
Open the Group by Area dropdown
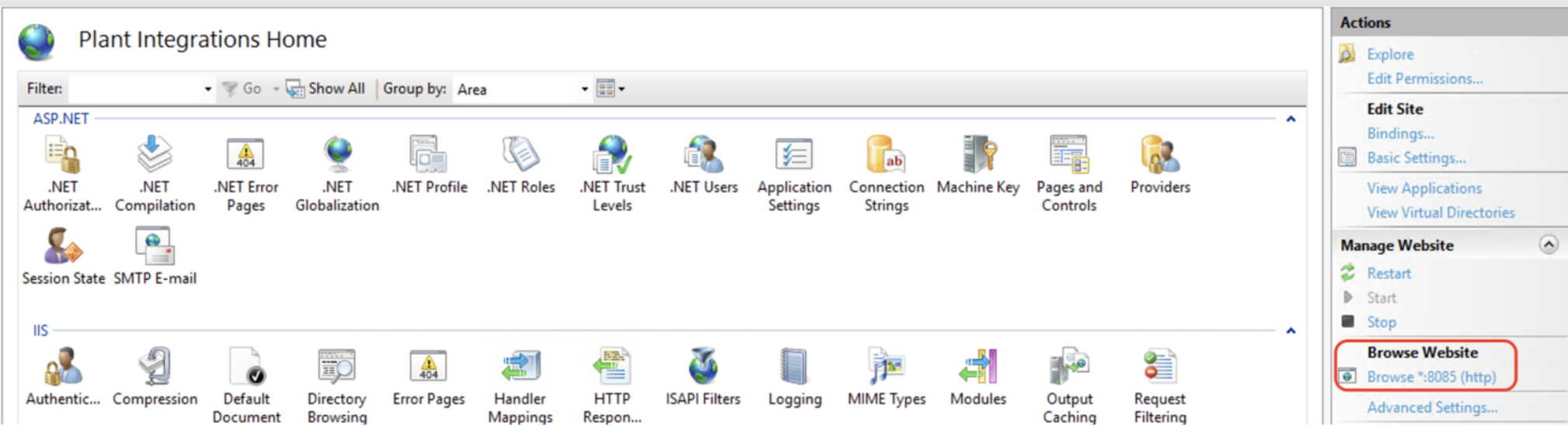tap(584, 89)
